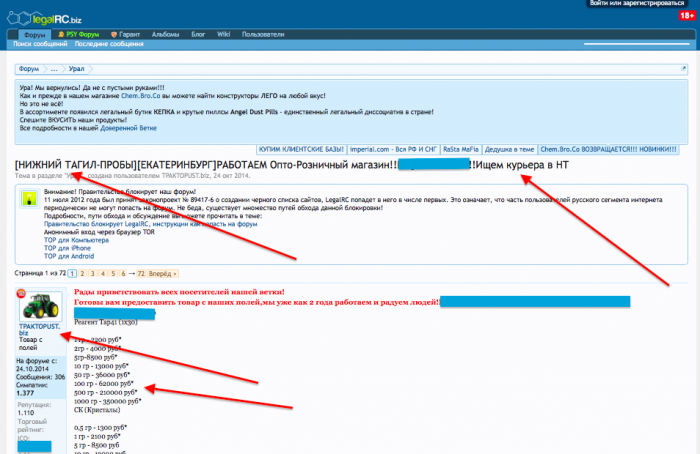This screenshot has width=700, height=454.
Task: Expand the '...' breadcrumb item
Action: click(x=56, y=69)
